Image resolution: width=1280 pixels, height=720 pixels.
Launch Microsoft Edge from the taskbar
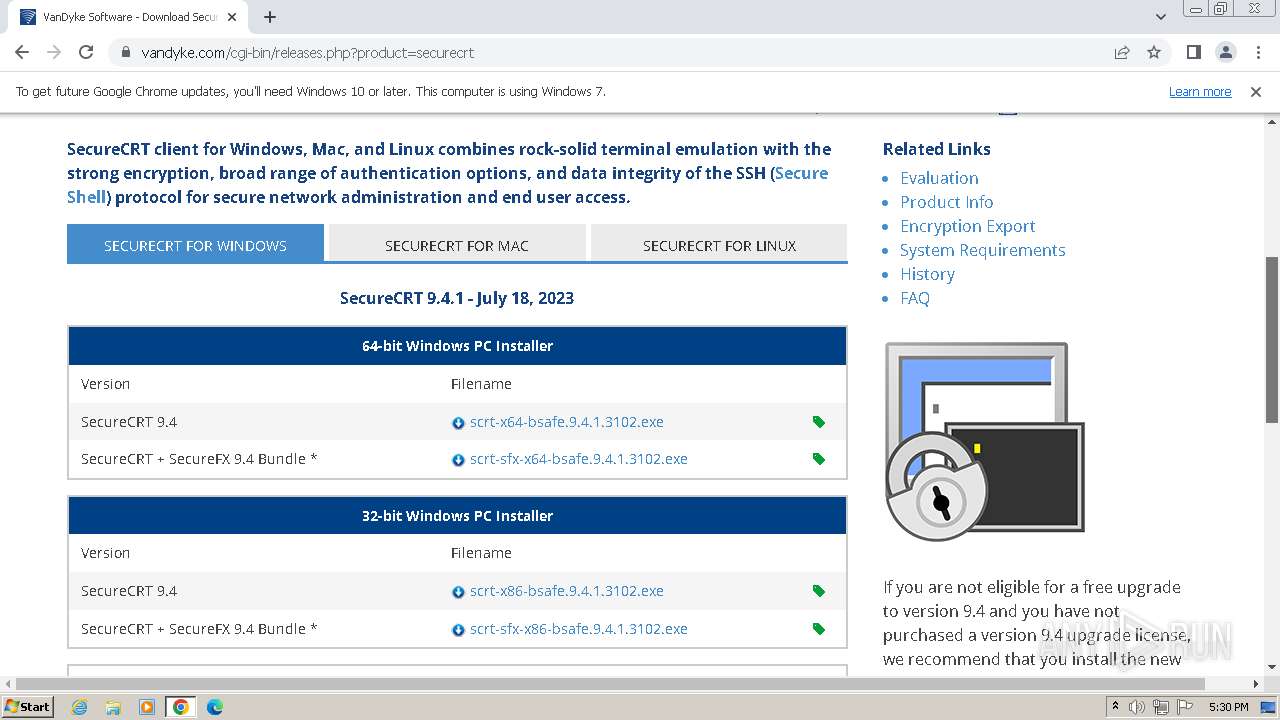coord(215,707)
